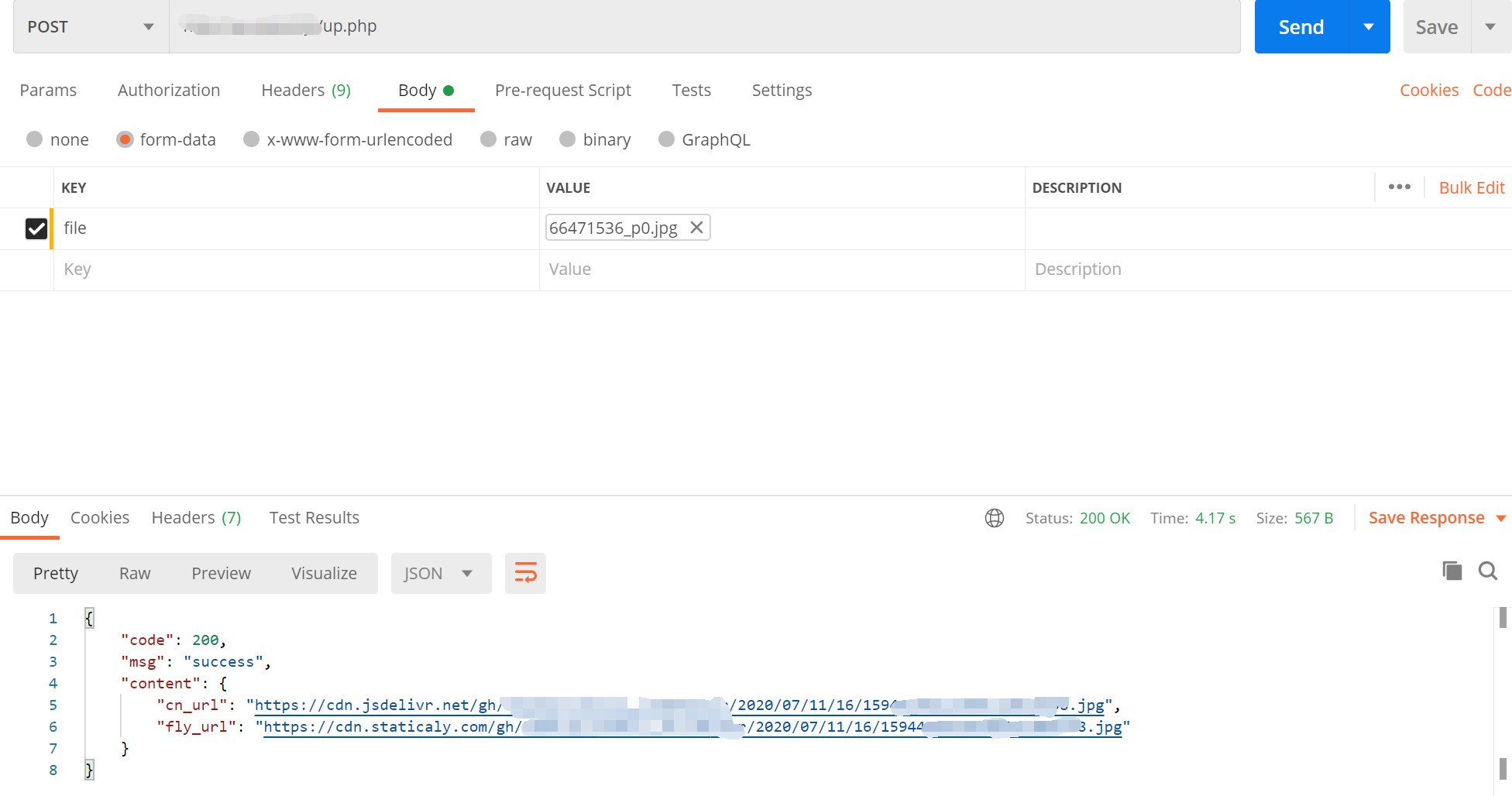Copy the response body to clipboard

pos(1452,571)
